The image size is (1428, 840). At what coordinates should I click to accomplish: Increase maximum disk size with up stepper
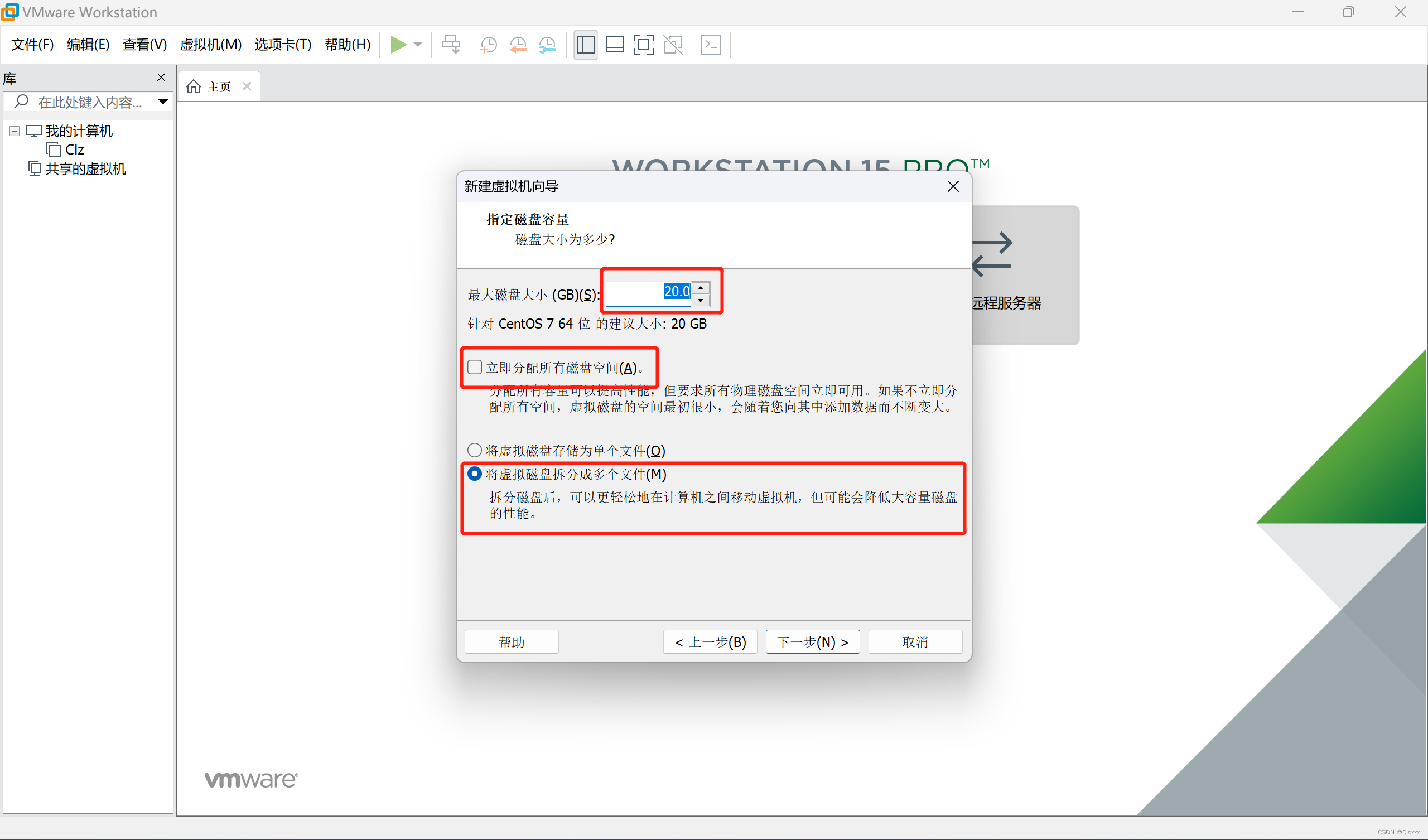pos(701,286)
